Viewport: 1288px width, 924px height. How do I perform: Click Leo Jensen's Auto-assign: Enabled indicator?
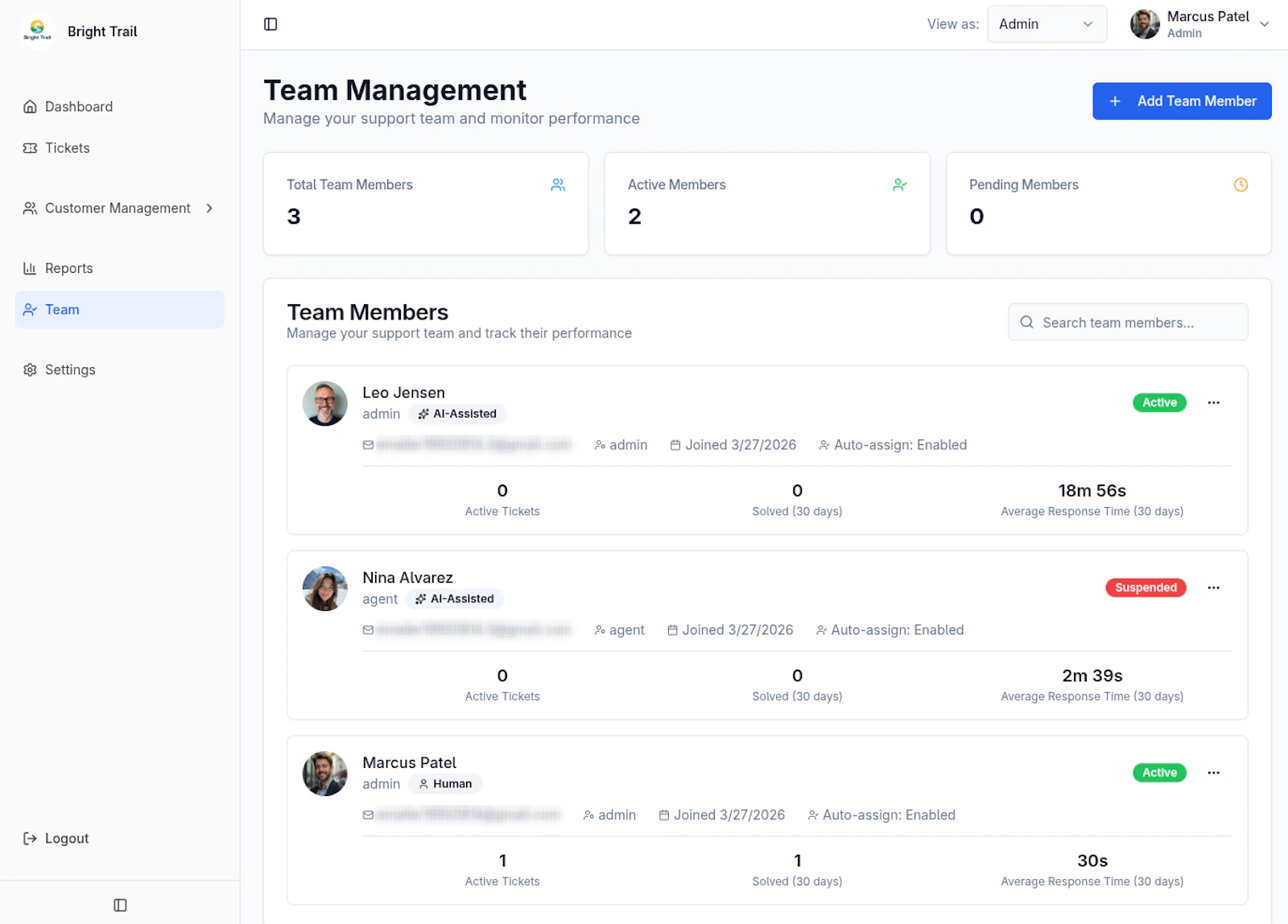point(893,445)
